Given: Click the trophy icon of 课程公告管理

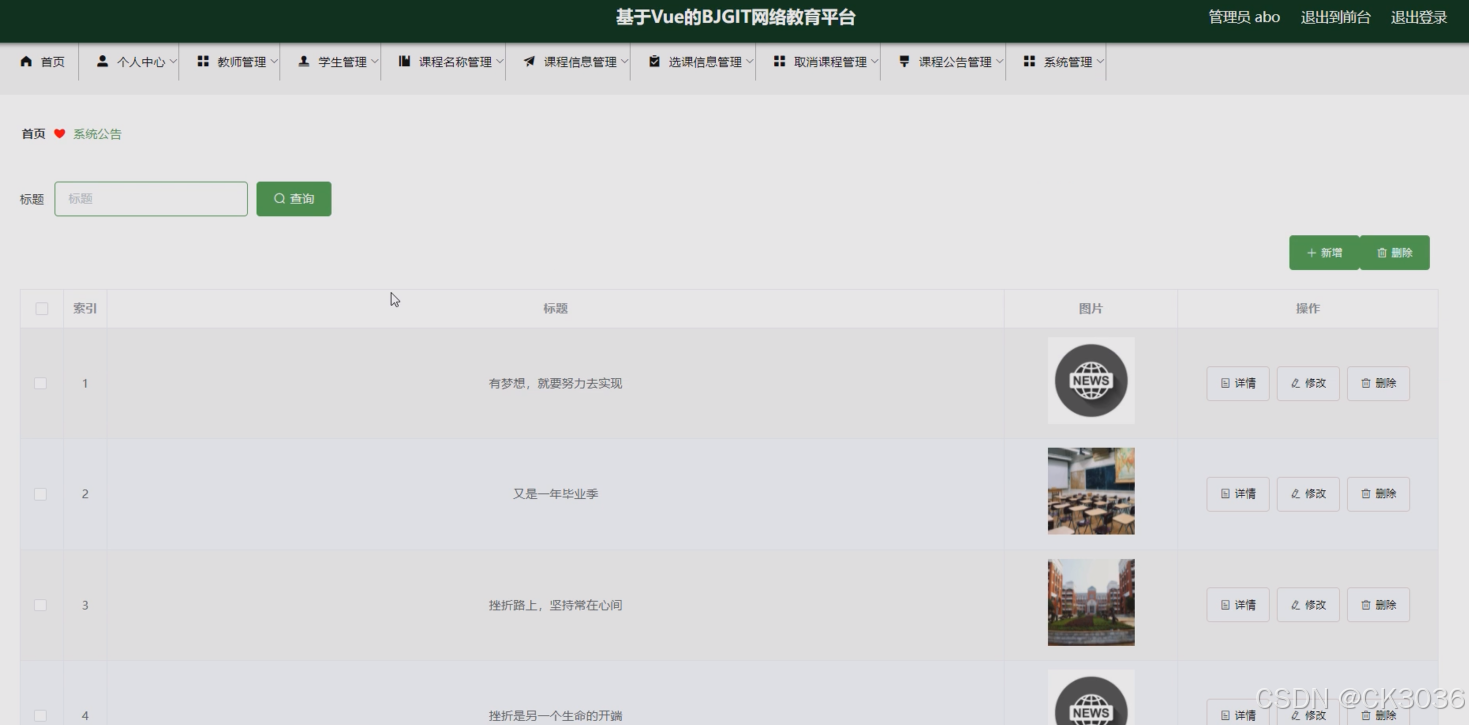Looking at the screenshot, I should pos(905,61).
